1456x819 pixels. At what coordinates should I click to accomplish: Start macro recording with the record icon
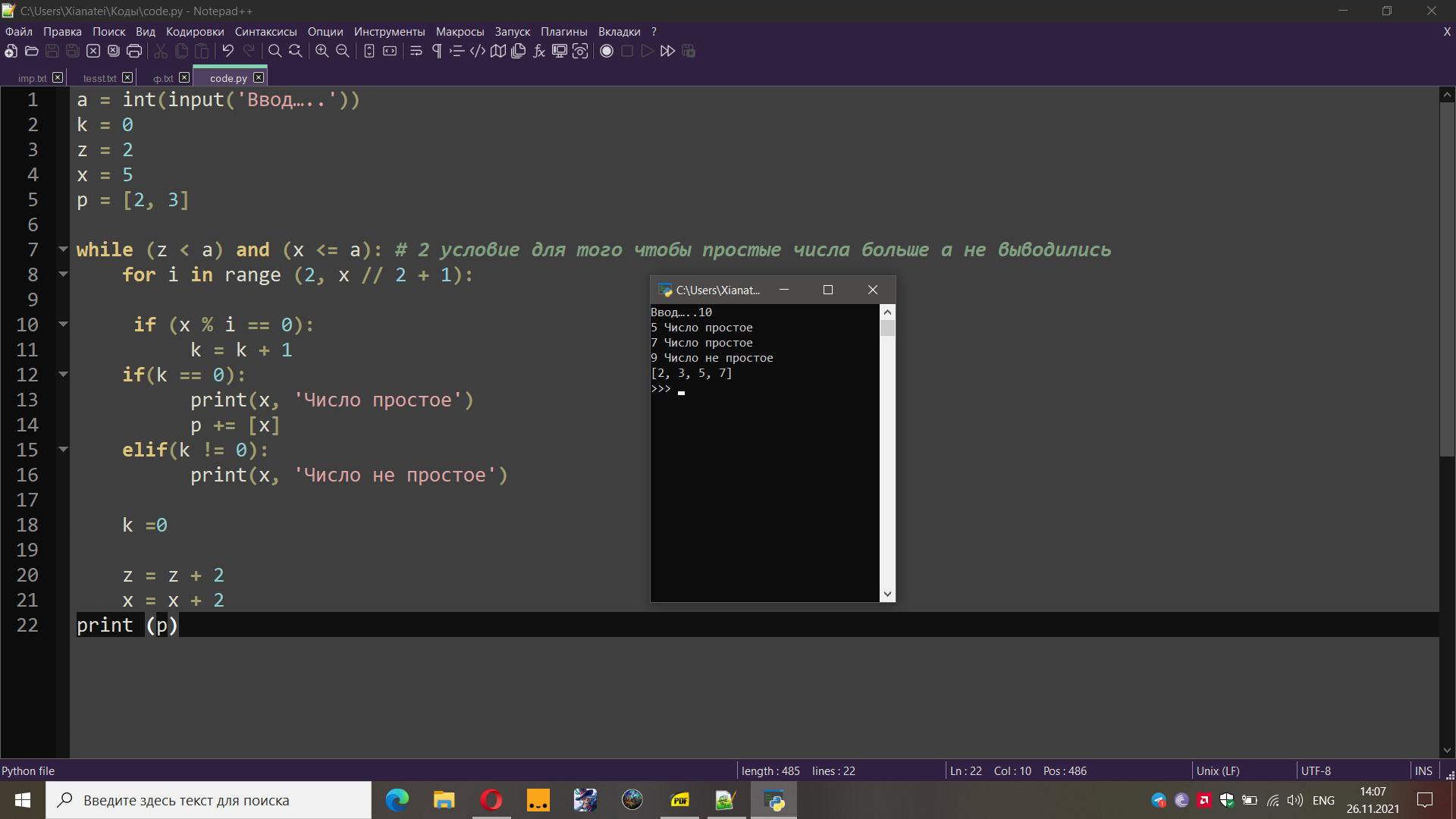606,51
